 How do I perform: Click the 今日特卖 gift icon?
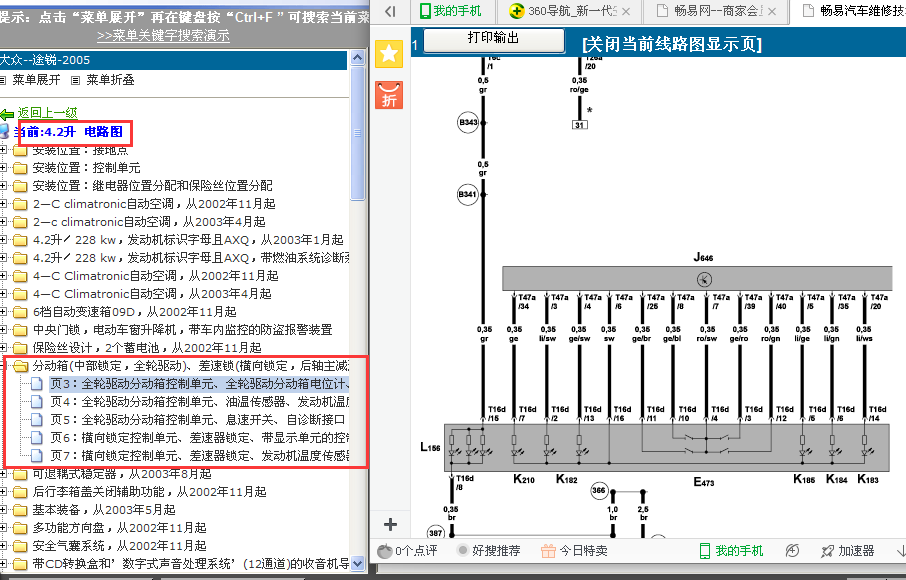tap(548, 551)
